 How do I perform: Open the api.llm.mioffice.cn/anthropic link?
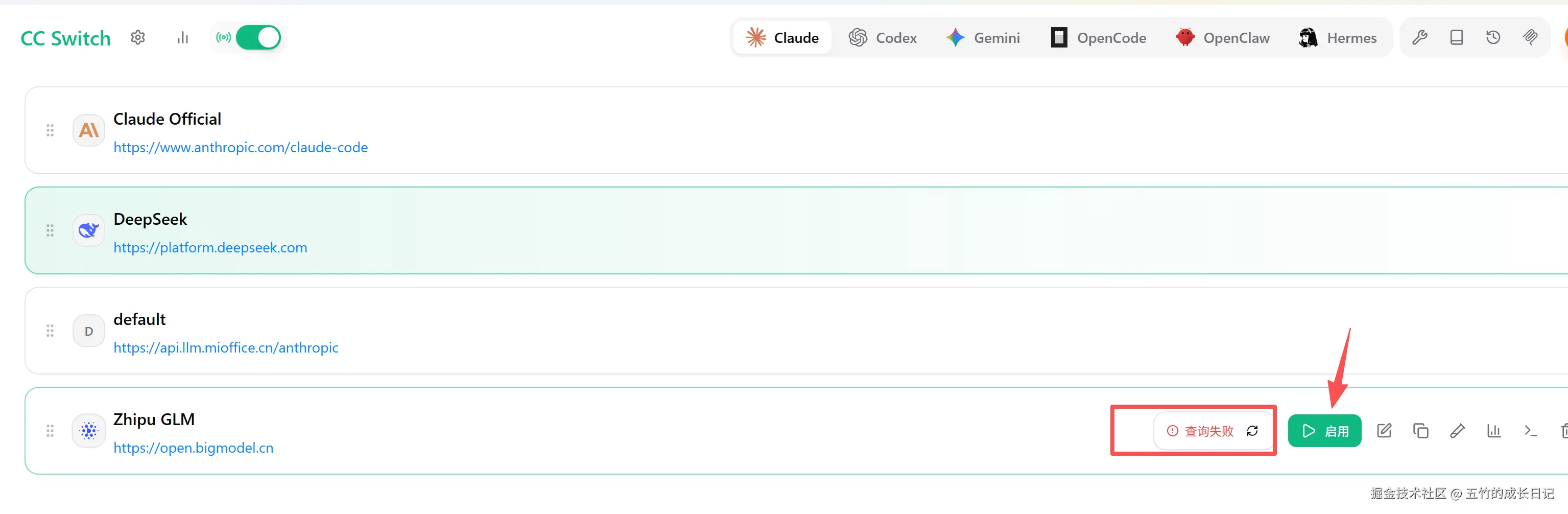pos(226,348)
